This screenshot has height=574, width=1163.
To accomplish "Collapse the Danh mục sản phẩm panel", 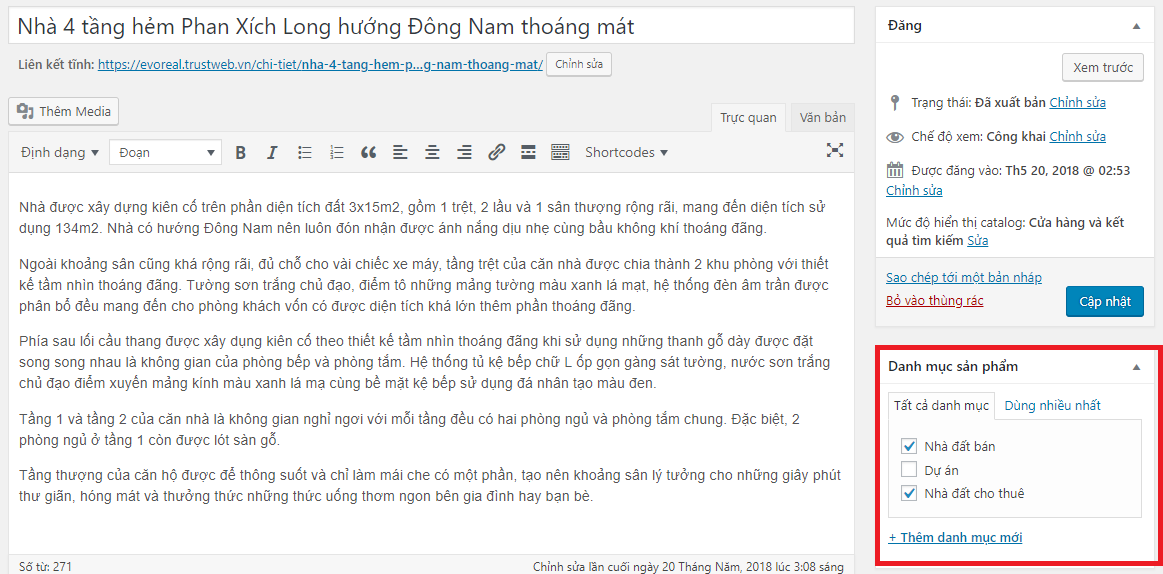I will (1136, 366).
